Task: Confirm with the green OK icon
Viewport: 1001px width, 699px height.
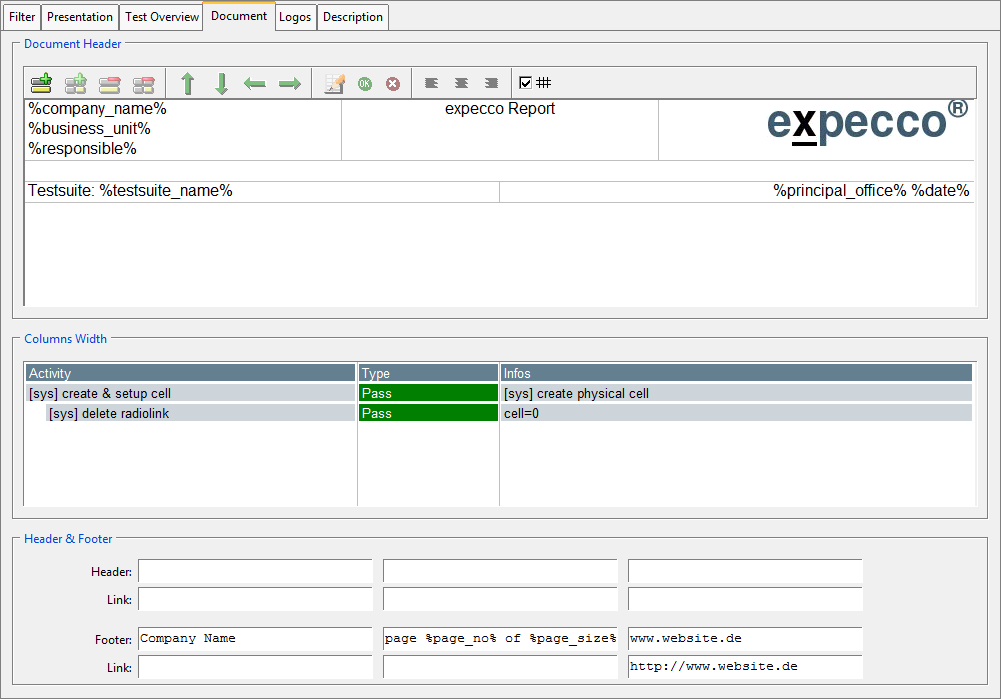Action: pos(365,84)
